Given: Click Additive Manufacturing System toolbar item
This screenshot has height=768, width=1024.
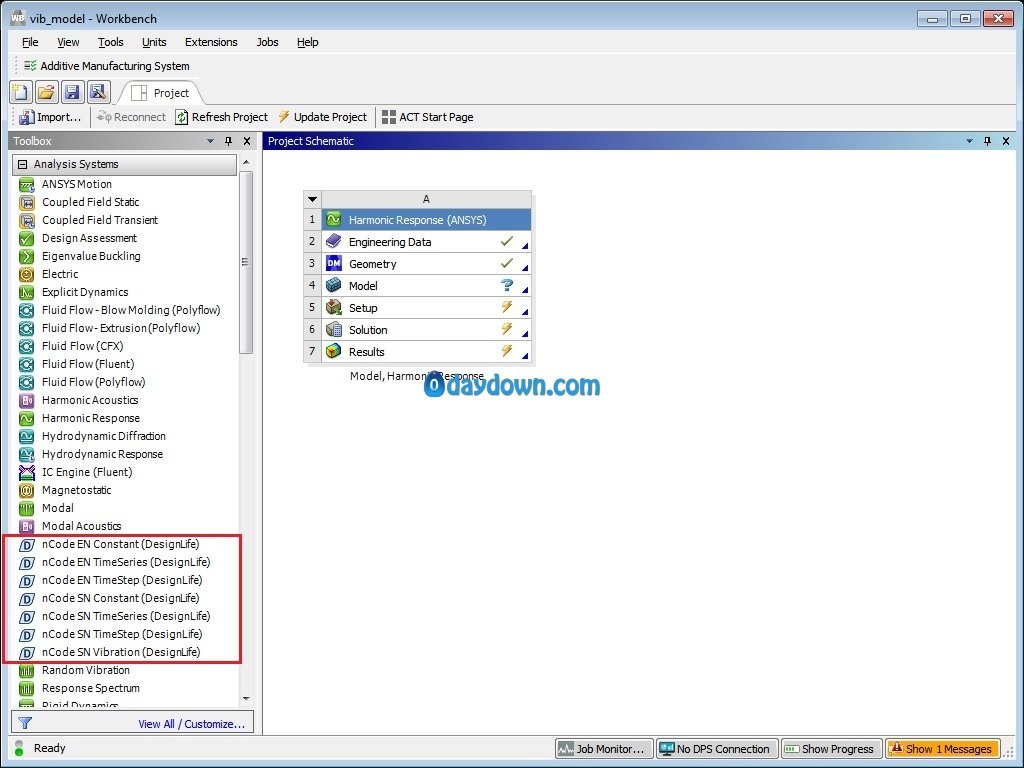Looking at the screenshot, I should [x=106, y=66].
